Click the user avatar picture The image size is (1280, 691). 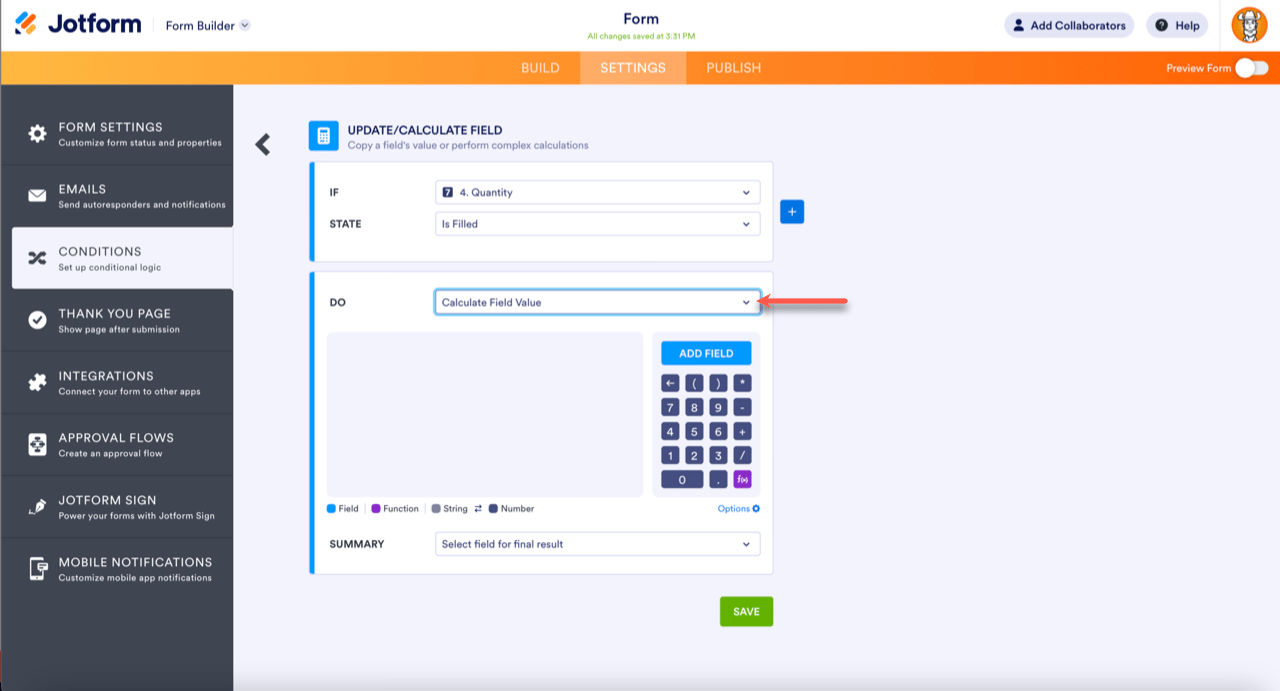pos(1249,25)
